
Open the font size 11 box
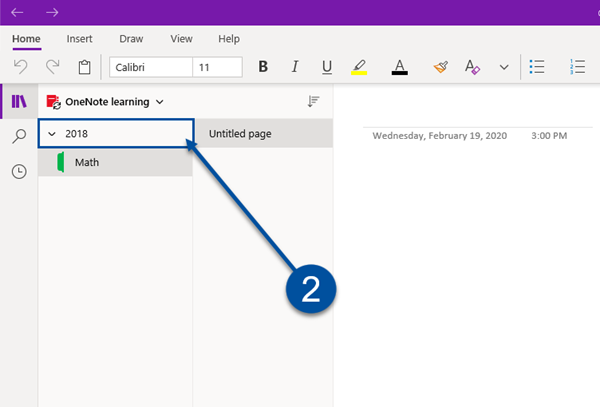click(x=217, y=67)
